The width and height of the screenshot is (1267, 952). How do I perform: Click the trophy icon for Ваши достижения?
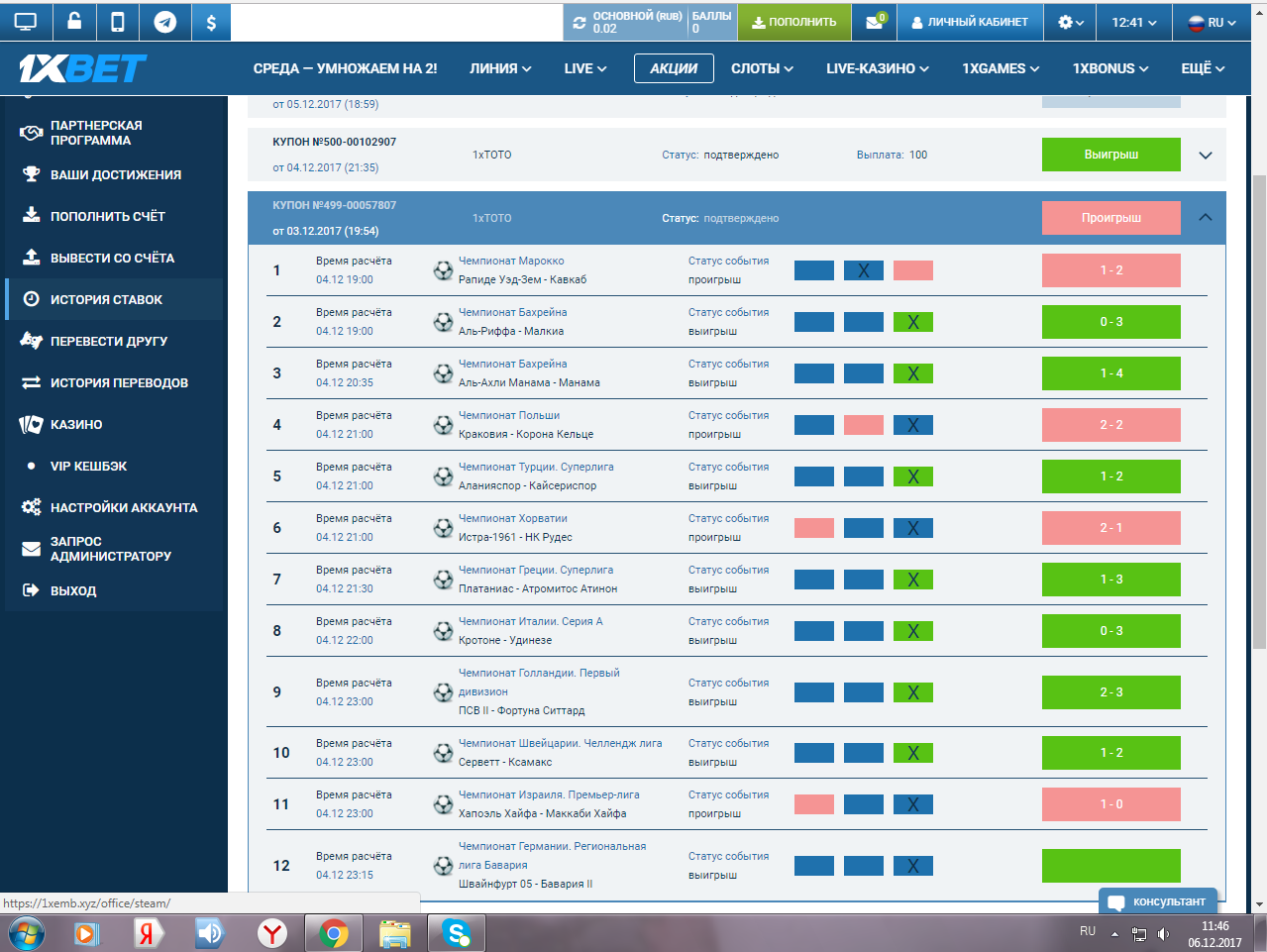pyautogui.click(x=32, y=174)
